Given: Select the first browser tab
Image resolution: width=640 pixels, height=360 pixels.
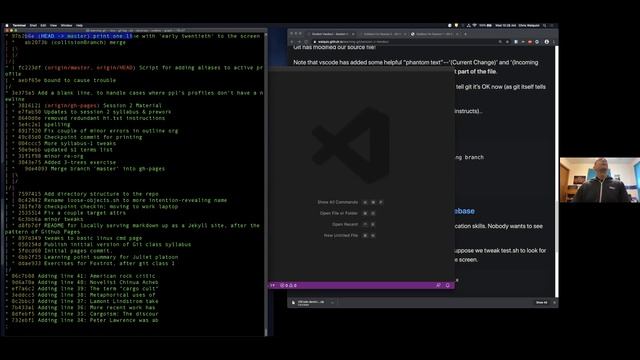Looking at the screenshot, I should pyautogui.click(x=330, y=34).
